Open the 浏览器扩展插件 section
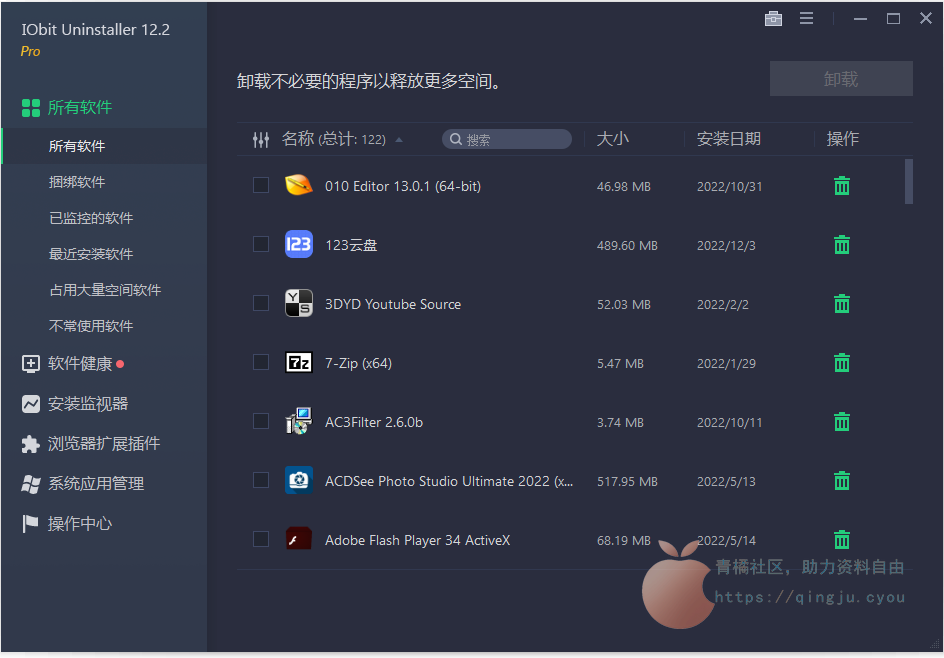This screenshot has width=944, height=658. click(x=103, y=444)
